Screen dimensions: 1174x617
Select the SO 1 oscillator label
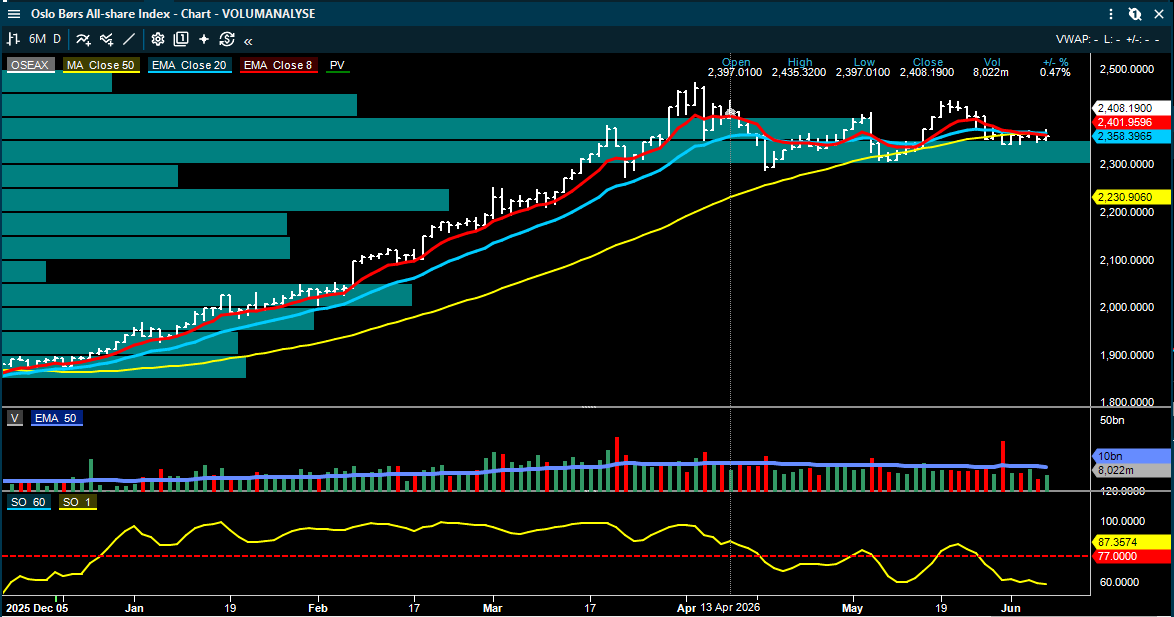[76, 502]
